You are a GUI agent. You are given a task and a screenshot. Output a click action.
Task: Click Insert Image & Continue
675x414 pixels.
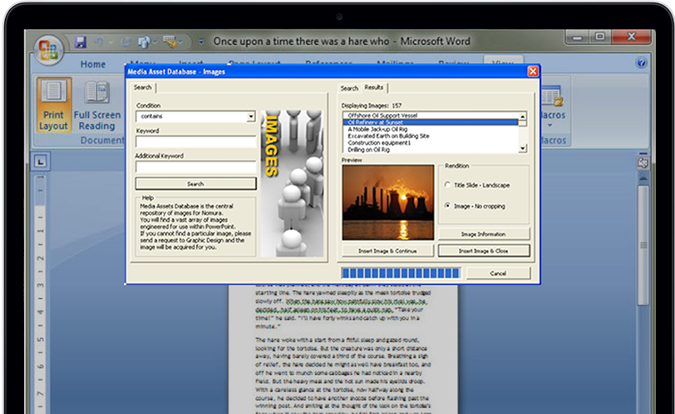[x=388, y=251]
